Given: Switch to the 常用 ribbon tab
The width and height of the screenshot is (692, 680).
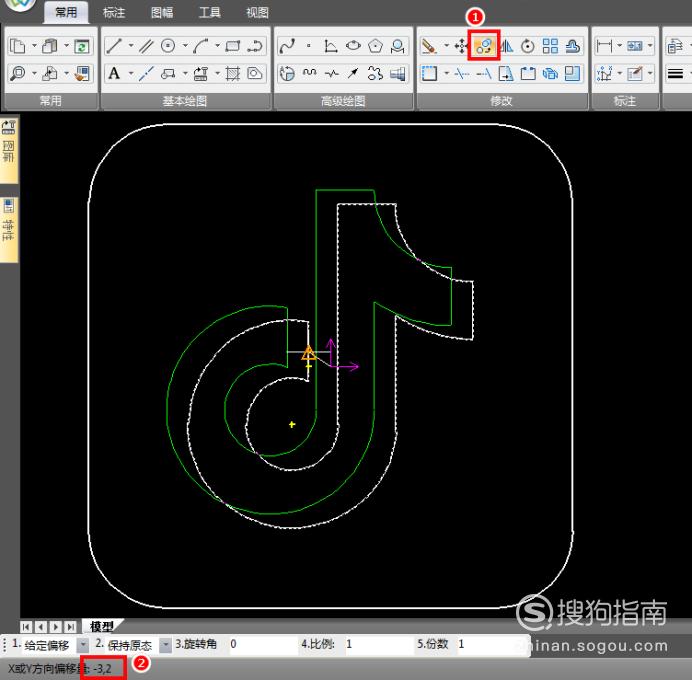Looking at the screenshot, I should pos(66,12).
